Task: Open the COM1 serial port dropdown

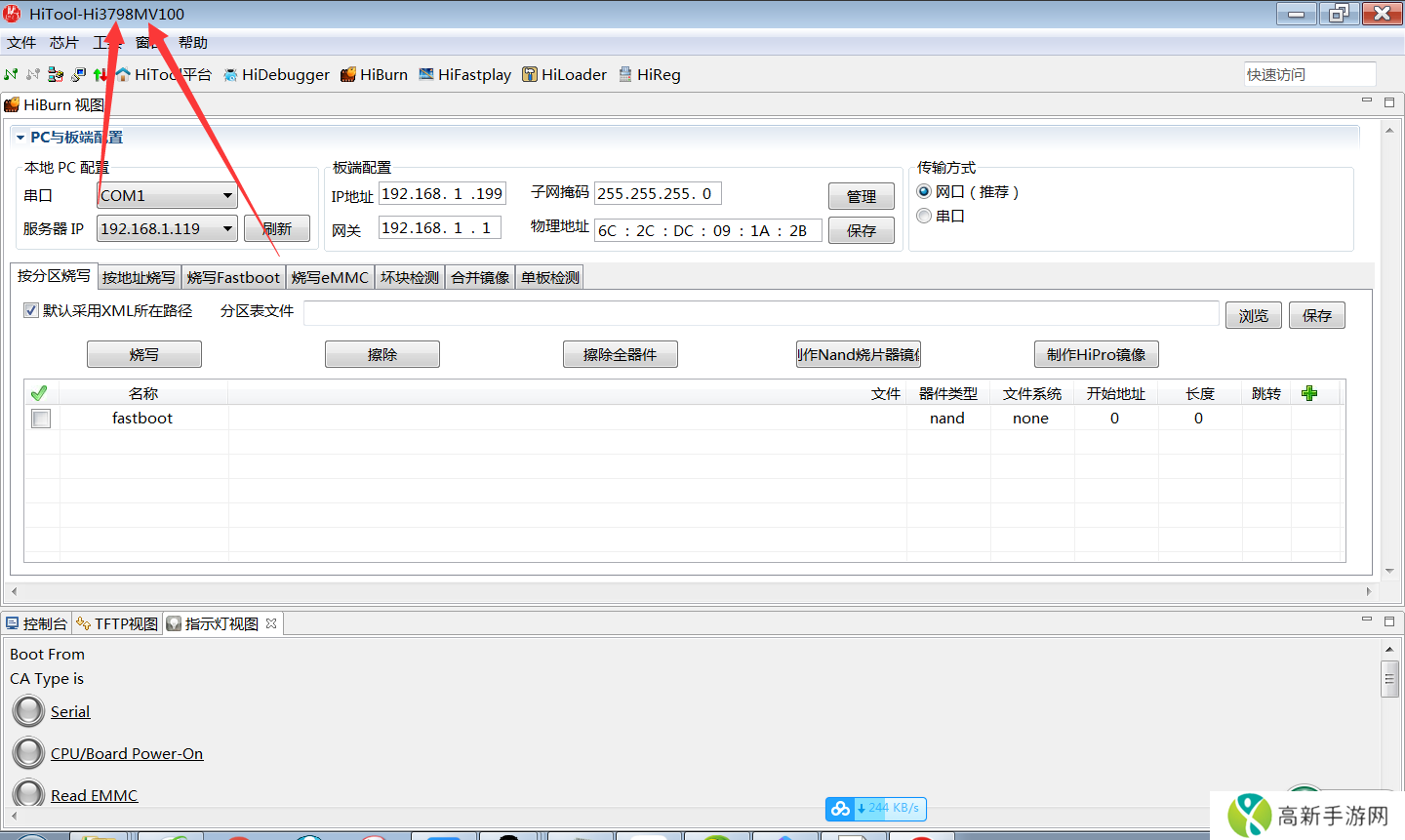Action: 227,196
